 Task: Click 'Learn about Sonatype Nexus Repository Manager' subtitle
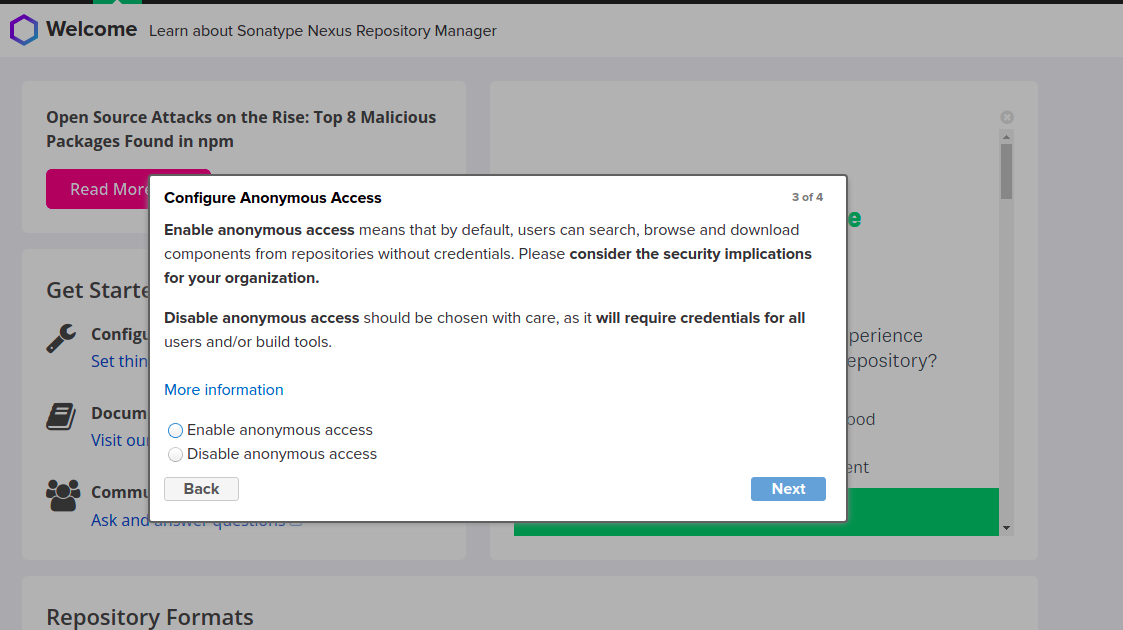pyautogui.click(x=322, y=31)
